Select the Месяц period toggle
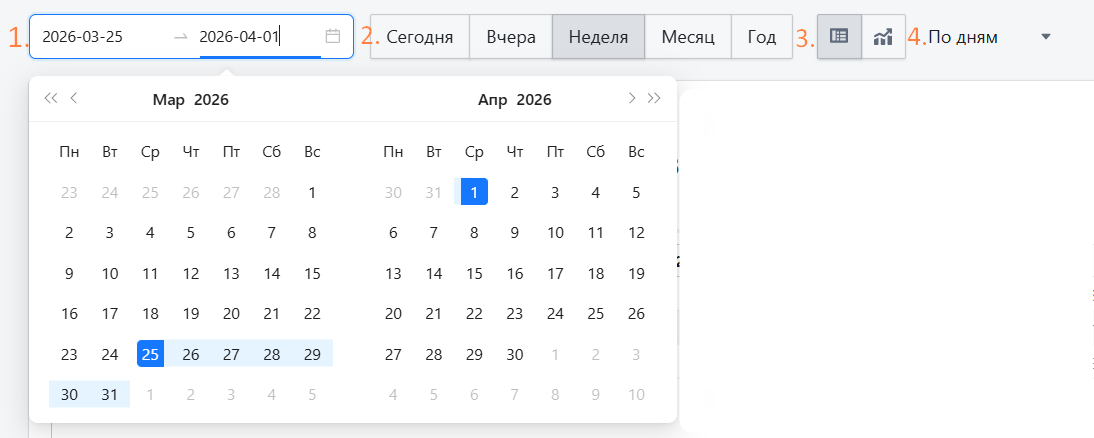This screenshot has height=438, width=1094. [x=688, y=37]
